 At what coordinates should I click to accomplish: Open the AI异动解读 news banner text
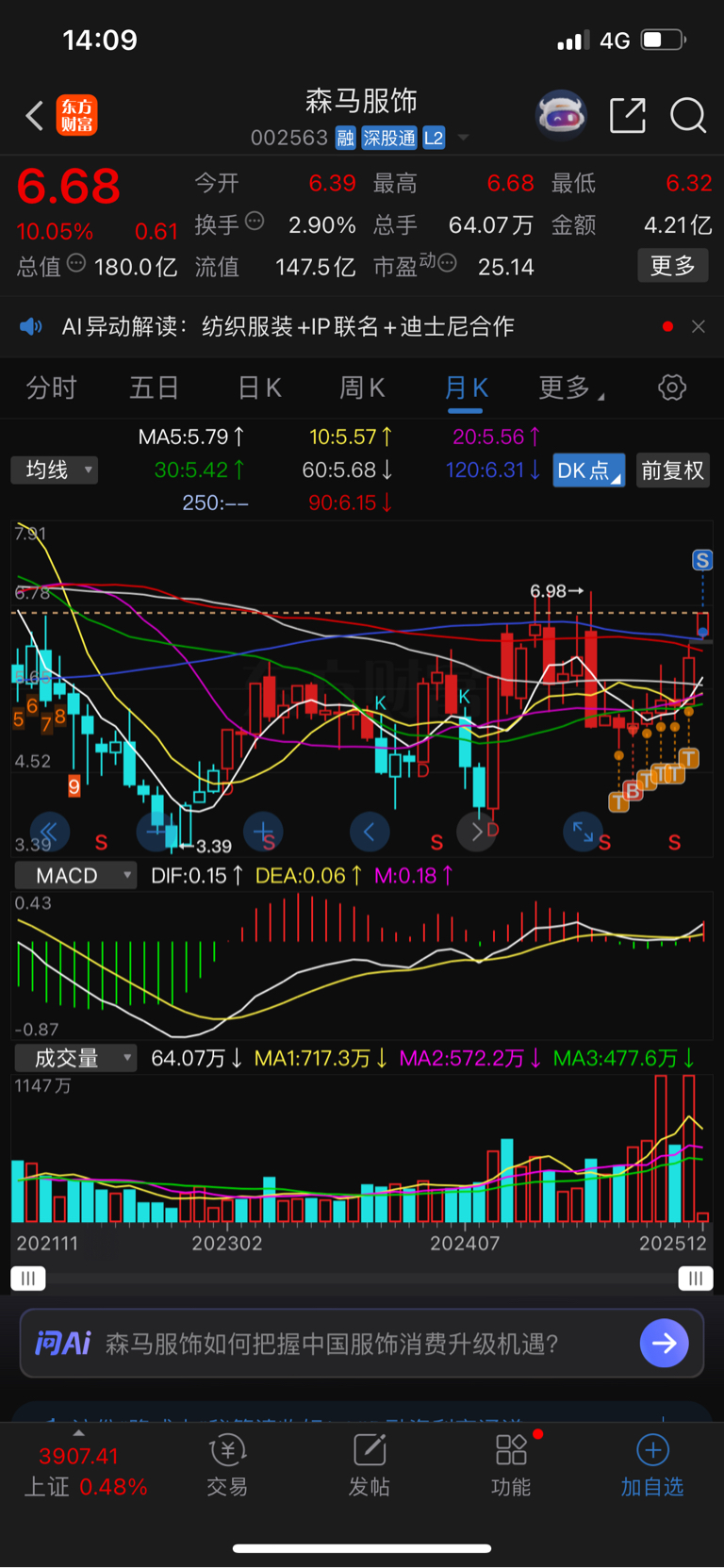[288, 326]
